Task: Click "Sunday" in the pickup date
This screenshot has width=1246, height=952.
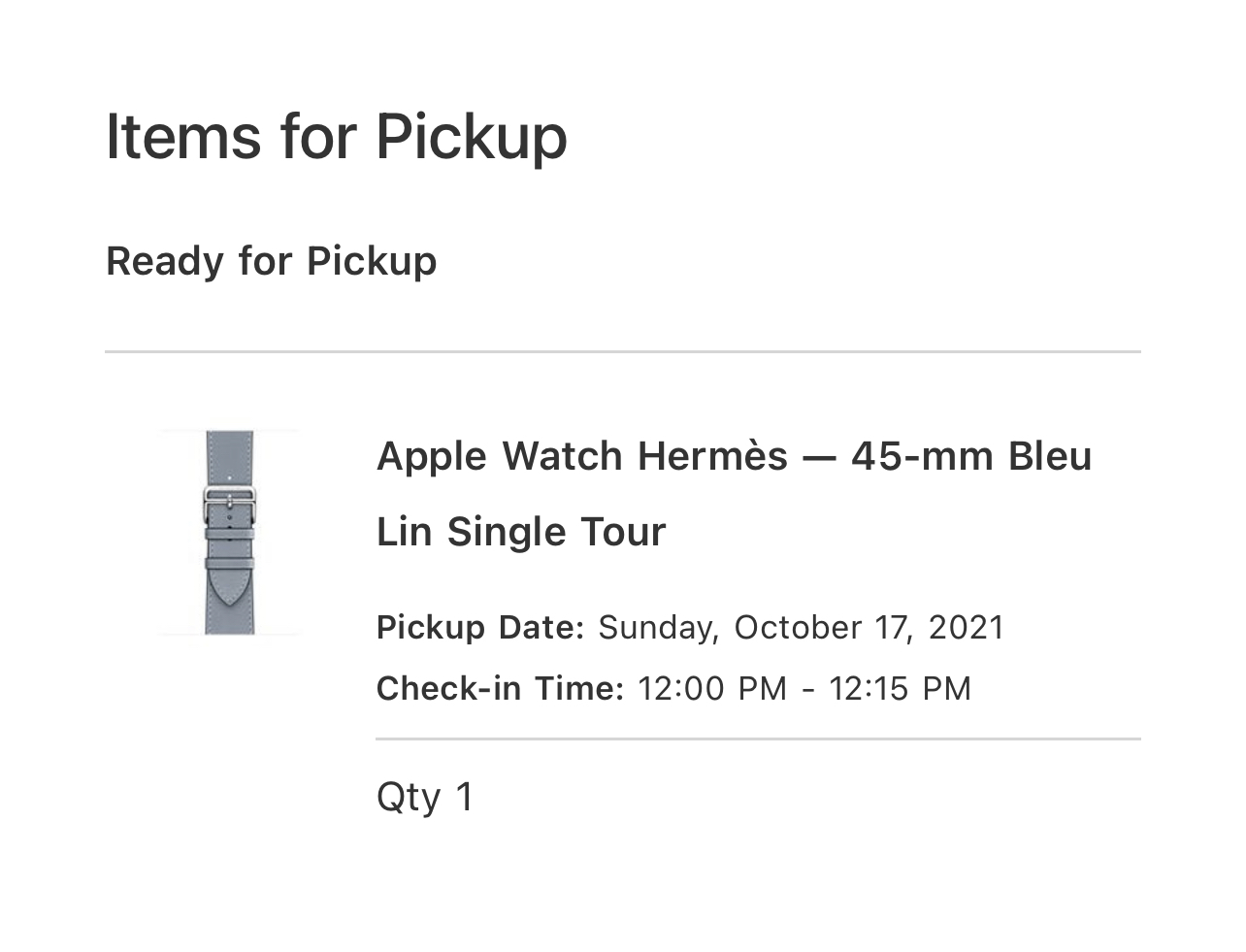Action: (658, 627)
